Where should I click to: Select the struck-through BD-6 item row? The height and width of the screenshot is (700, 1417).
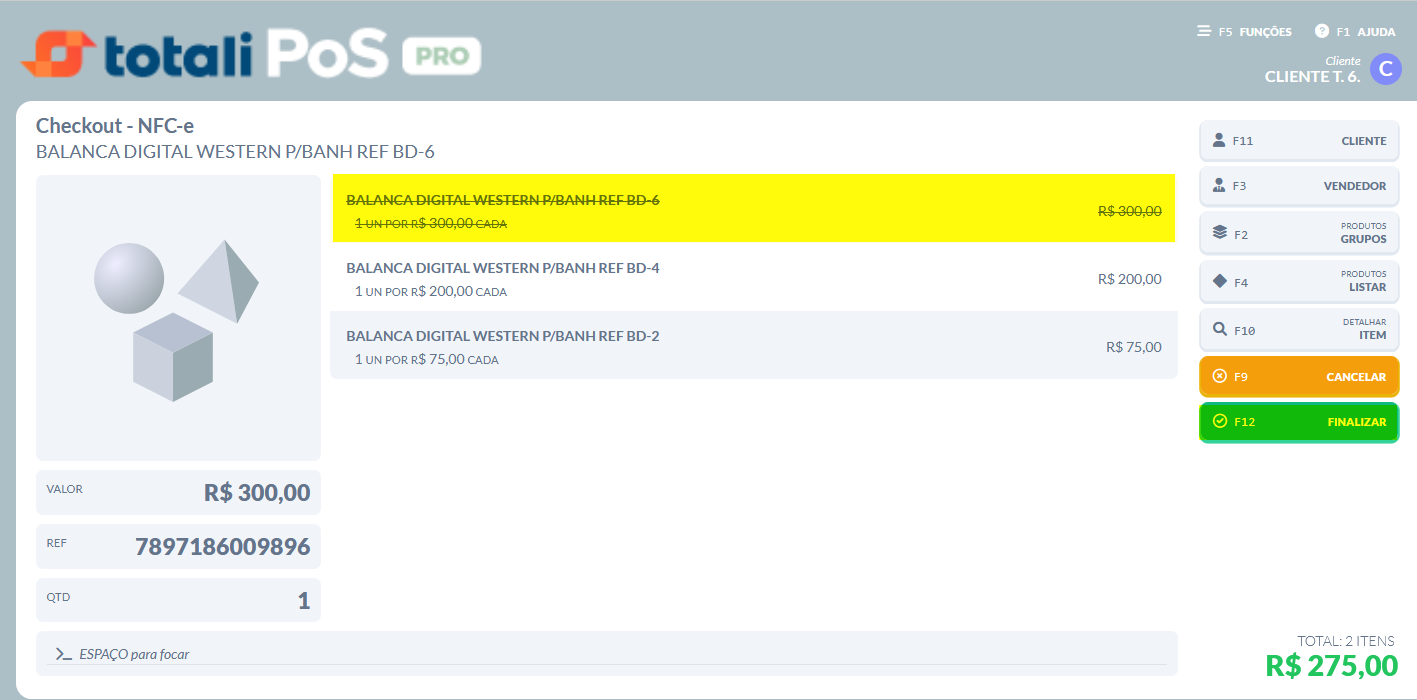754,208
